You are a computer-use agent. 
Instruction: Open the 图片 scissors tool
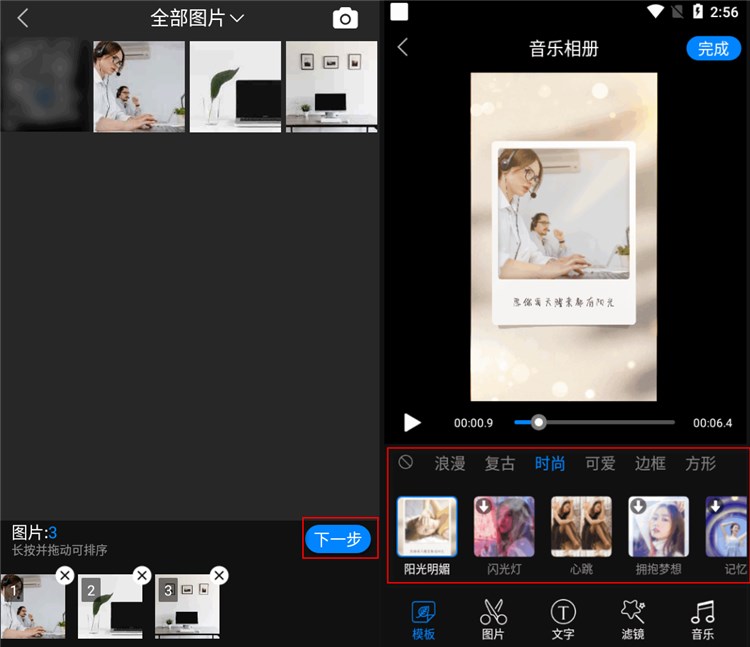493,620
